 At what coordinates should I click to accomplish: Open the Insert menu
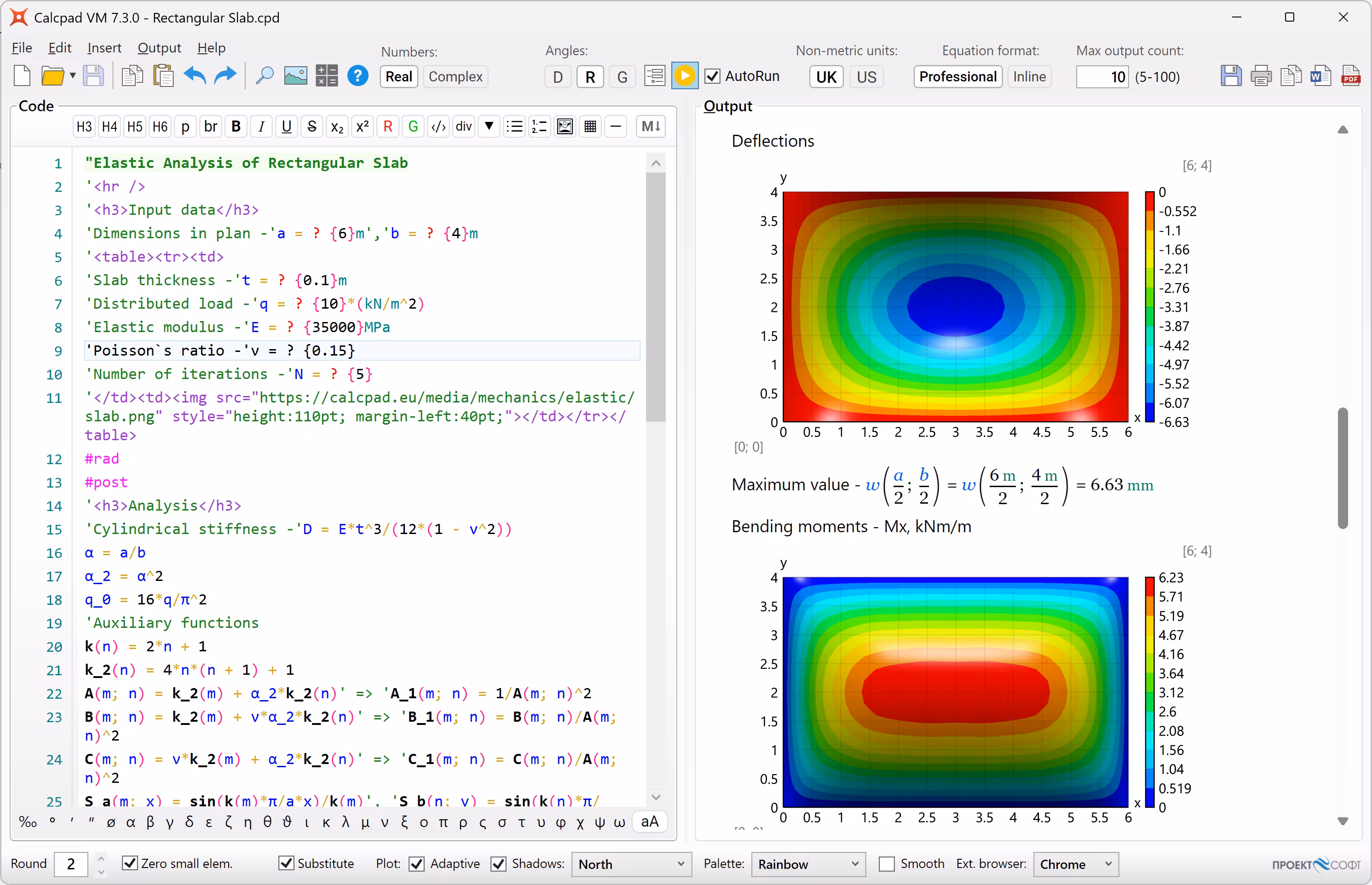tap(104, 48)
